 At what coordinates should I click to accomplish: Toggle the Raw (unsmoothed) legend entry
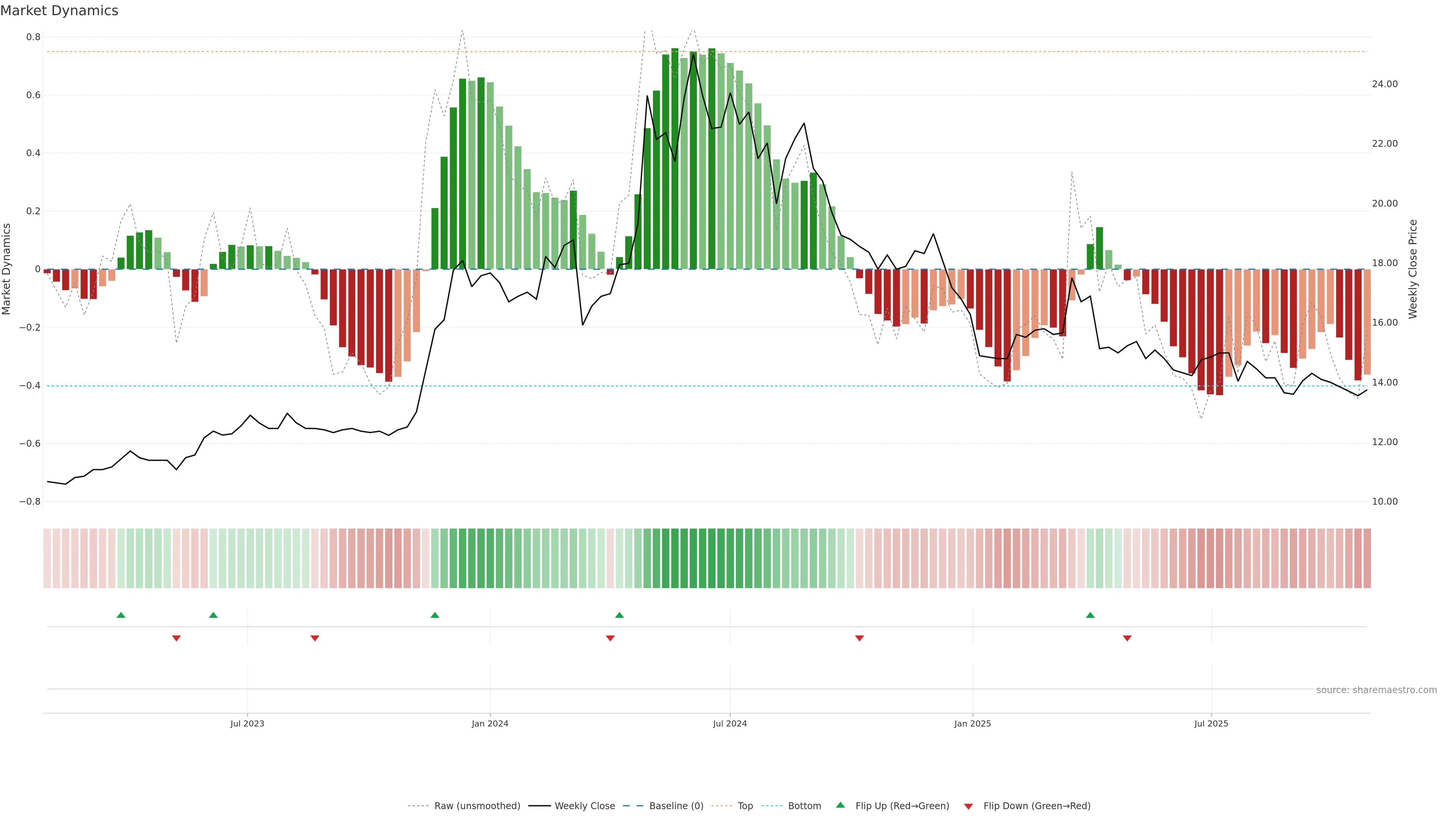(x=477, y=806)
